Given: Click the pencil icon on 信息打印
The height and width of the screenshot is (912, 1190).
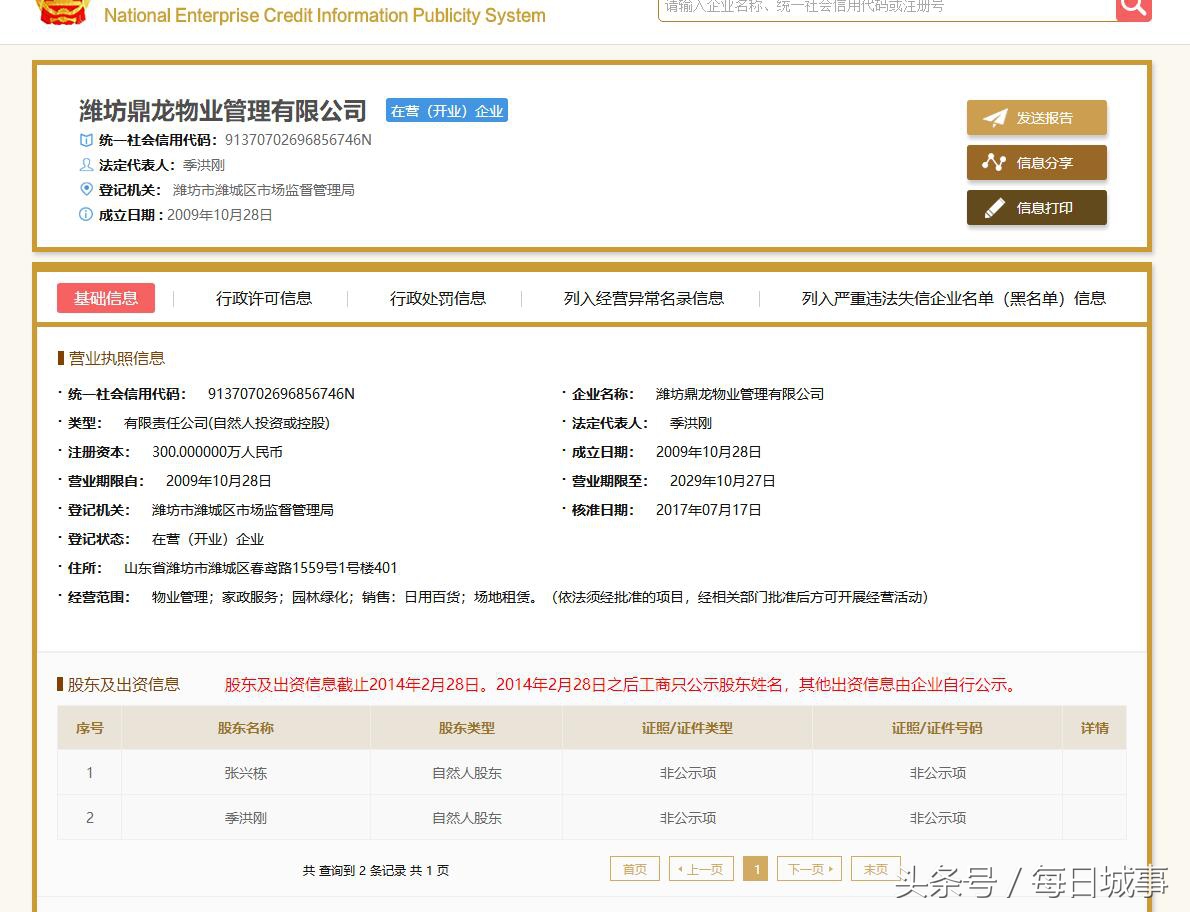Looking at the screenshot, I should click(x=995, y=207).
